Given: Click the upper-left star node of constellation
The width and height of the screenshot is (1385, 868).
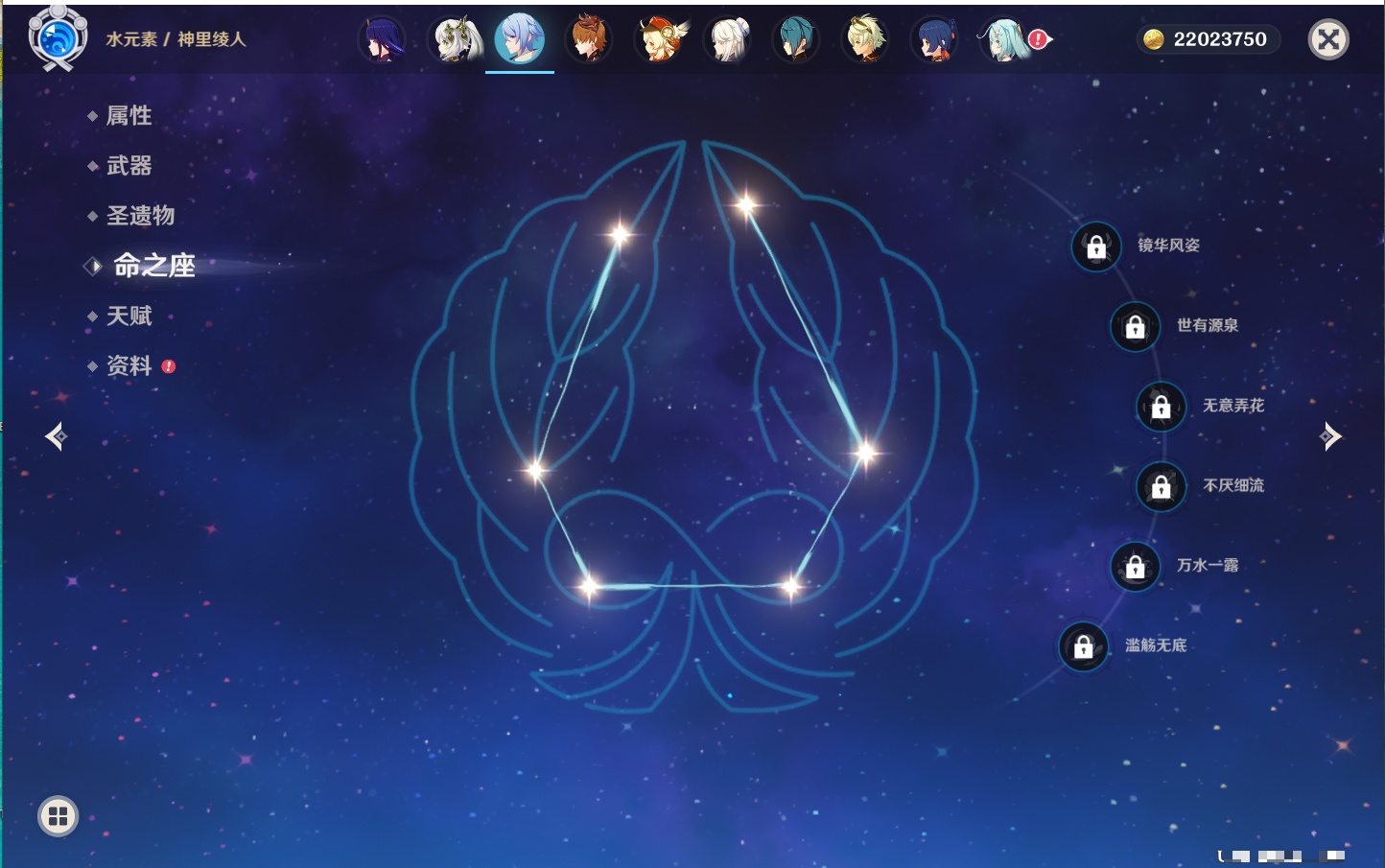Looking at the screenshot, I should [620, 233].
